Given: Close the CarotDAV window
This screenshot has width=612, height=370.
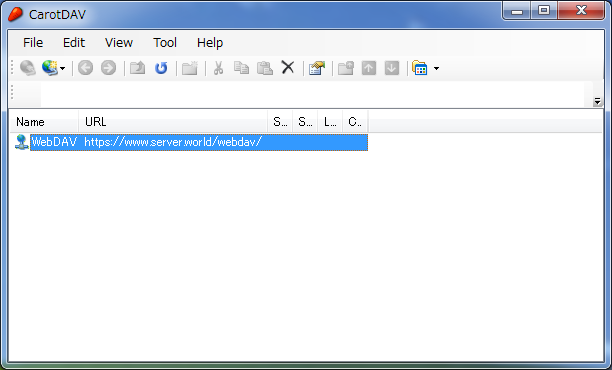Looking at the screenshot, I should point(581,11).
